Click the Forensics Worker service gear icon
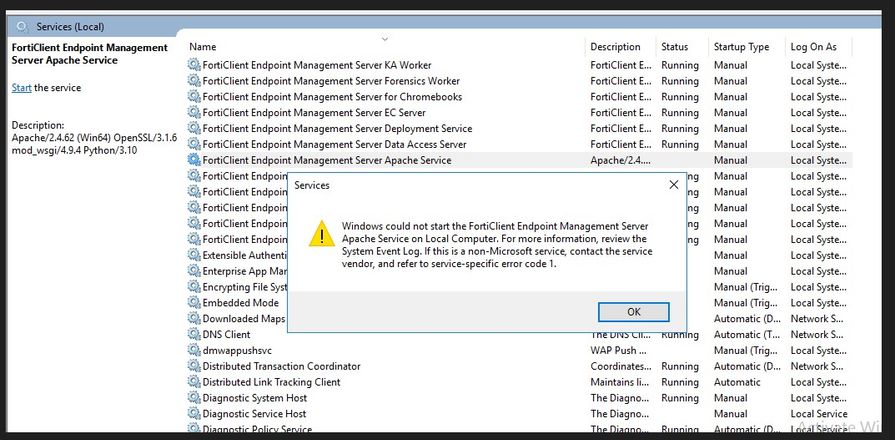This screenshot has width=895, height=440. click(194, 81)
